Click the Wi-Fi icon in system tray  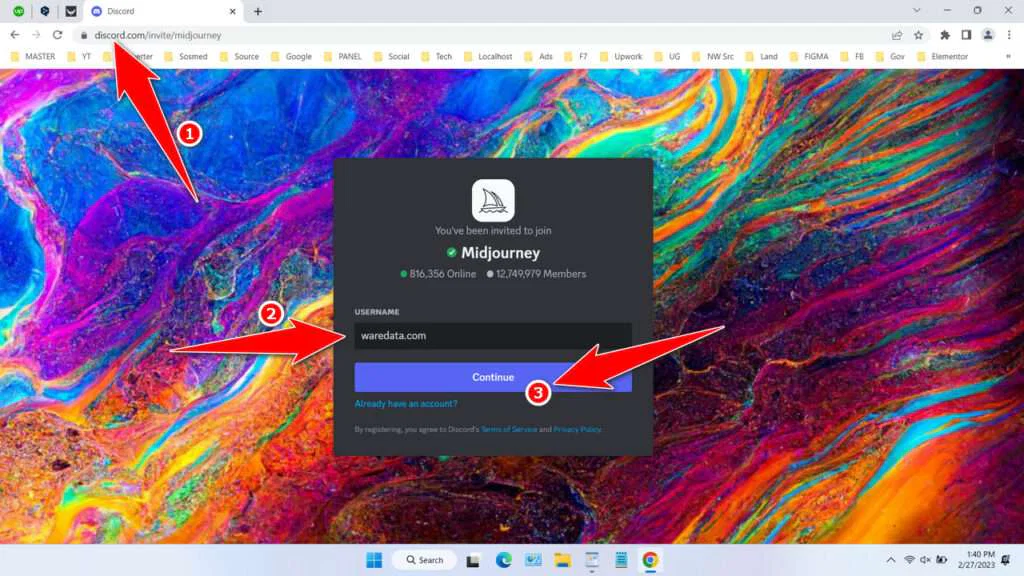click(x=910, y=560)
